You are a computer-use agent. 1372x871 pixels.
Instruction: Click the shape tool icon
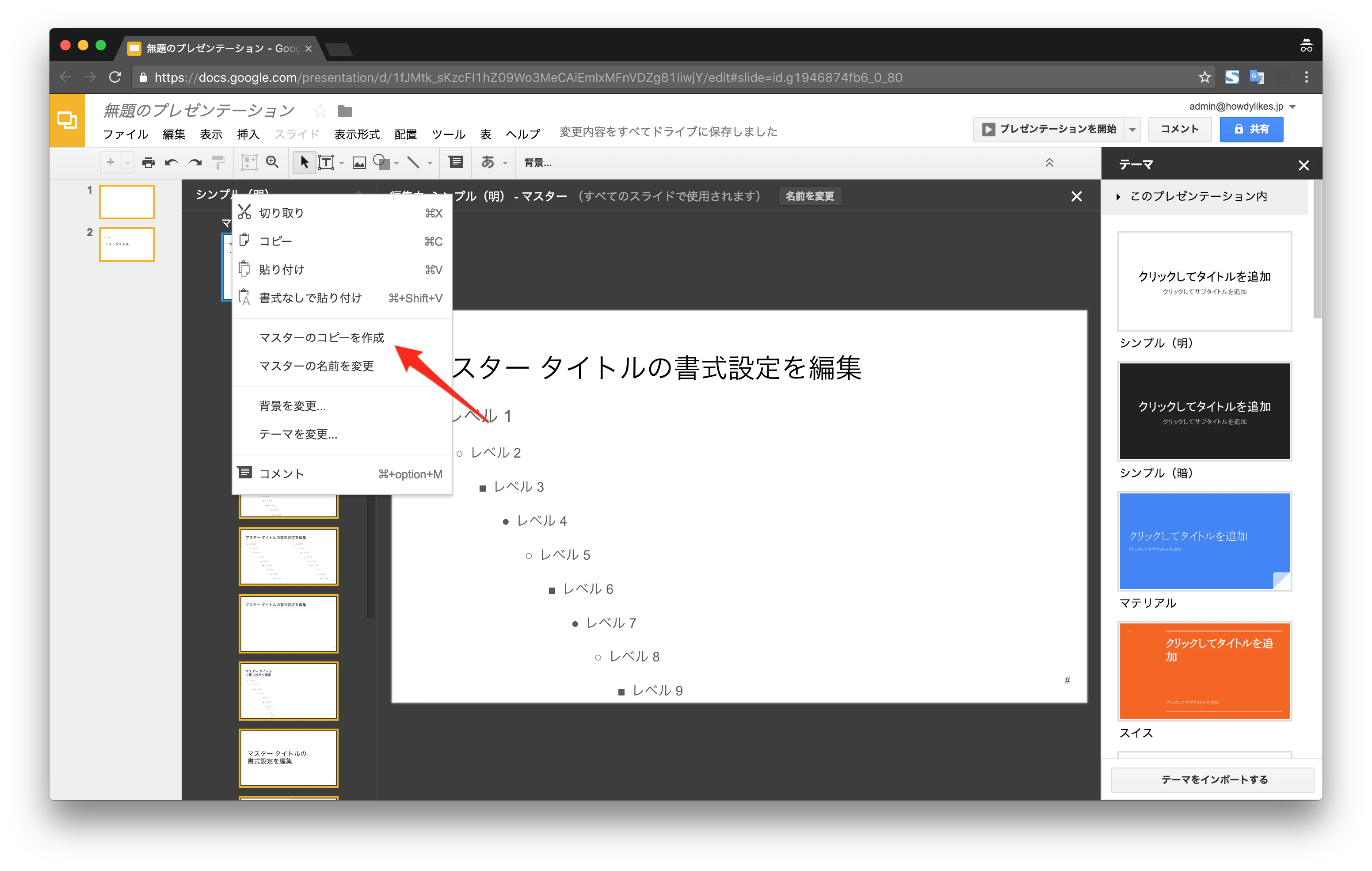(x=381, y=162)
